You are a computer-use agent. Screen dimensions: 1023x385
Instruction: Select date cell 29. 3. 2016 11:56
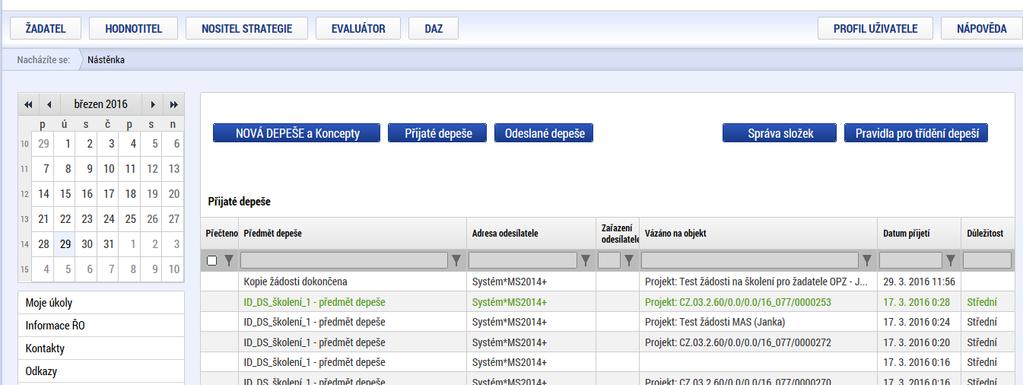919,282
